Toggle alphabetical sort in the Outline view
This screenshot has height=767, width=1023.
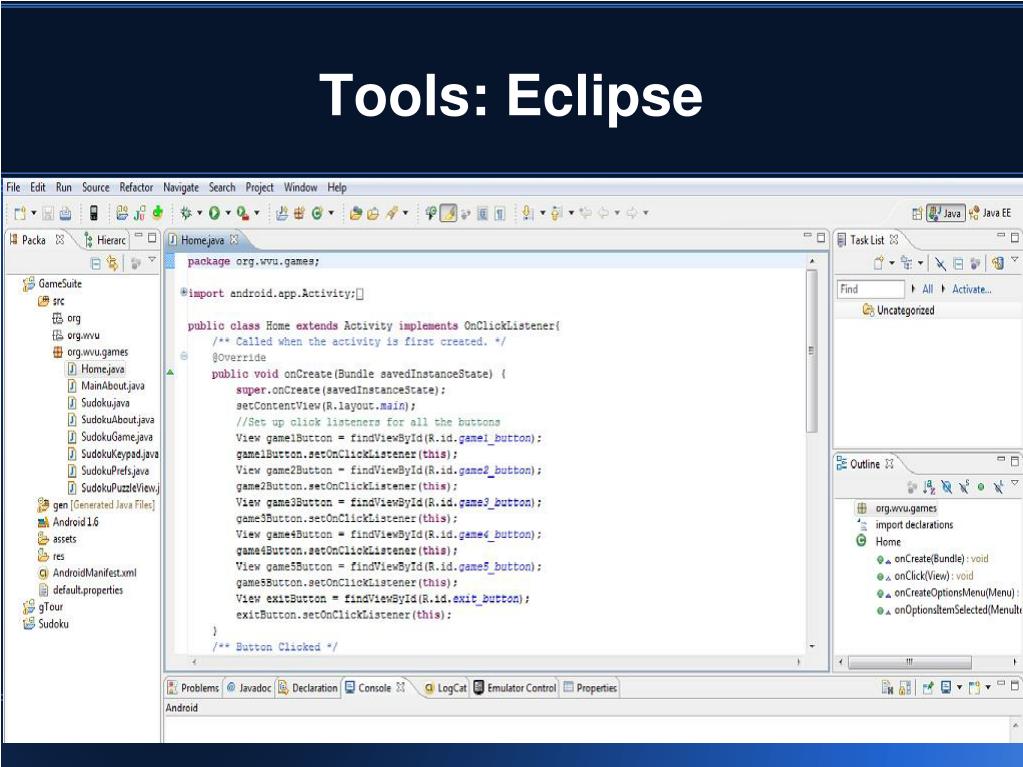click(x=929, y=487)
